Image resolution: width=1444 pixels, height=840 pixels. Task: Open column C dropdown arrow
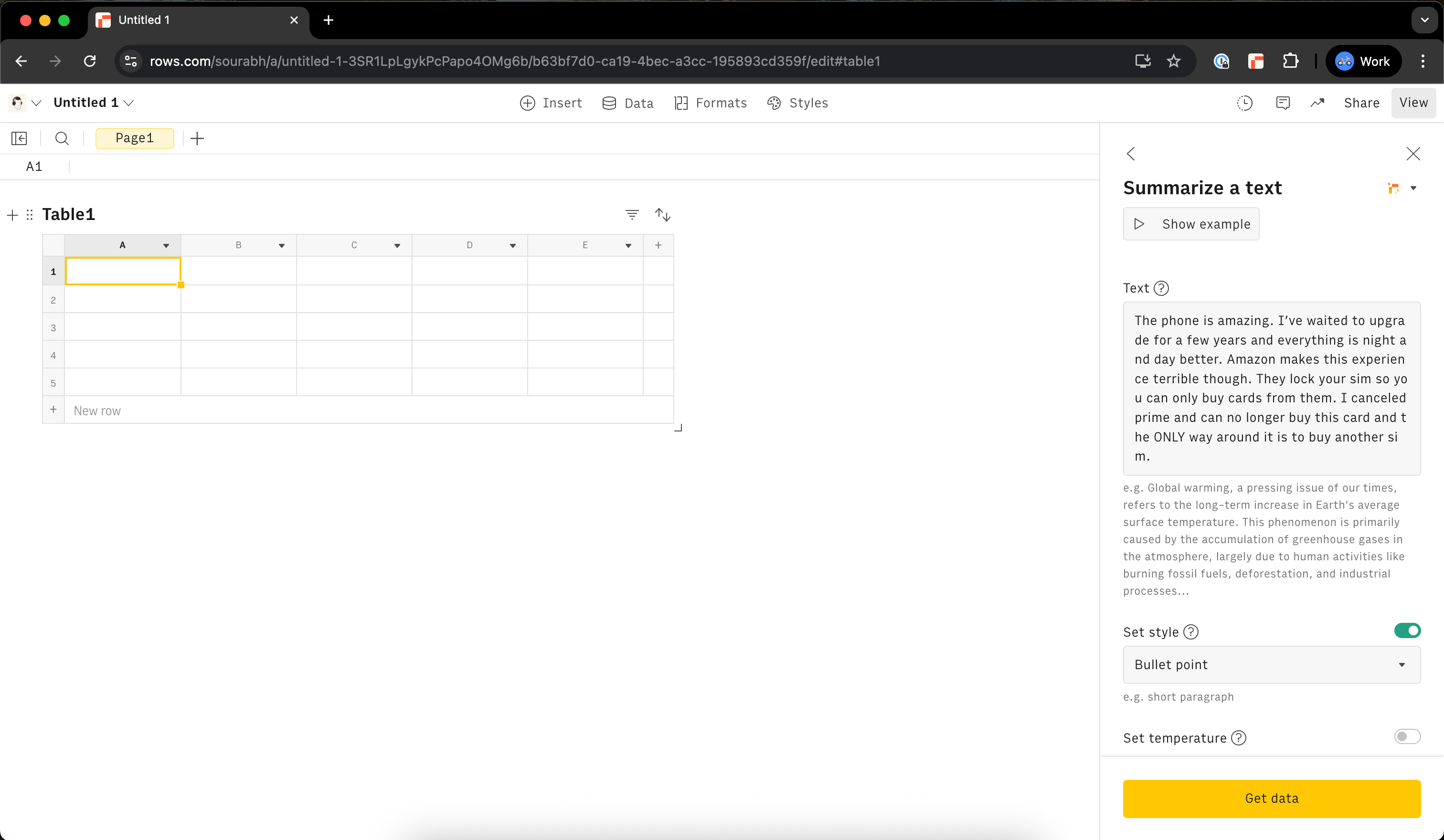pyautogui.click(x=397, y=246)
